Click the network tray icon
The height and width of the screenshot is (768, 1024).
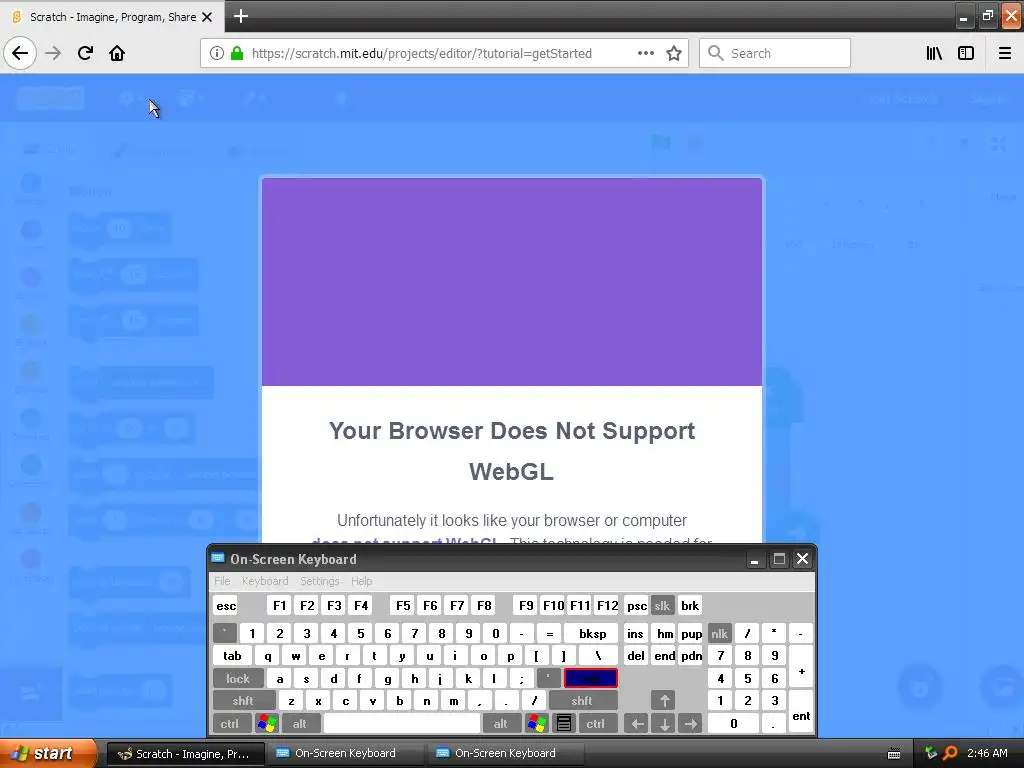(x=931, y=753)
